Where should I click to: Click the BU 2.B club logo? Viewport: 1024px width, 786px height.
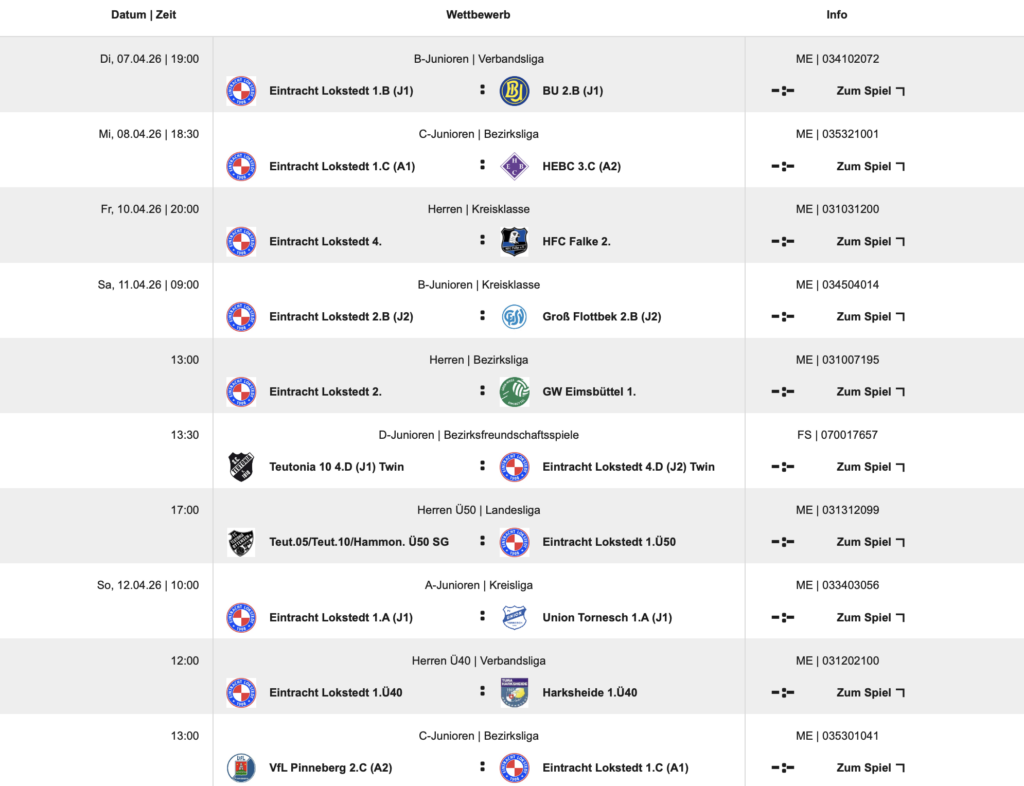click(x=514, y=91)
